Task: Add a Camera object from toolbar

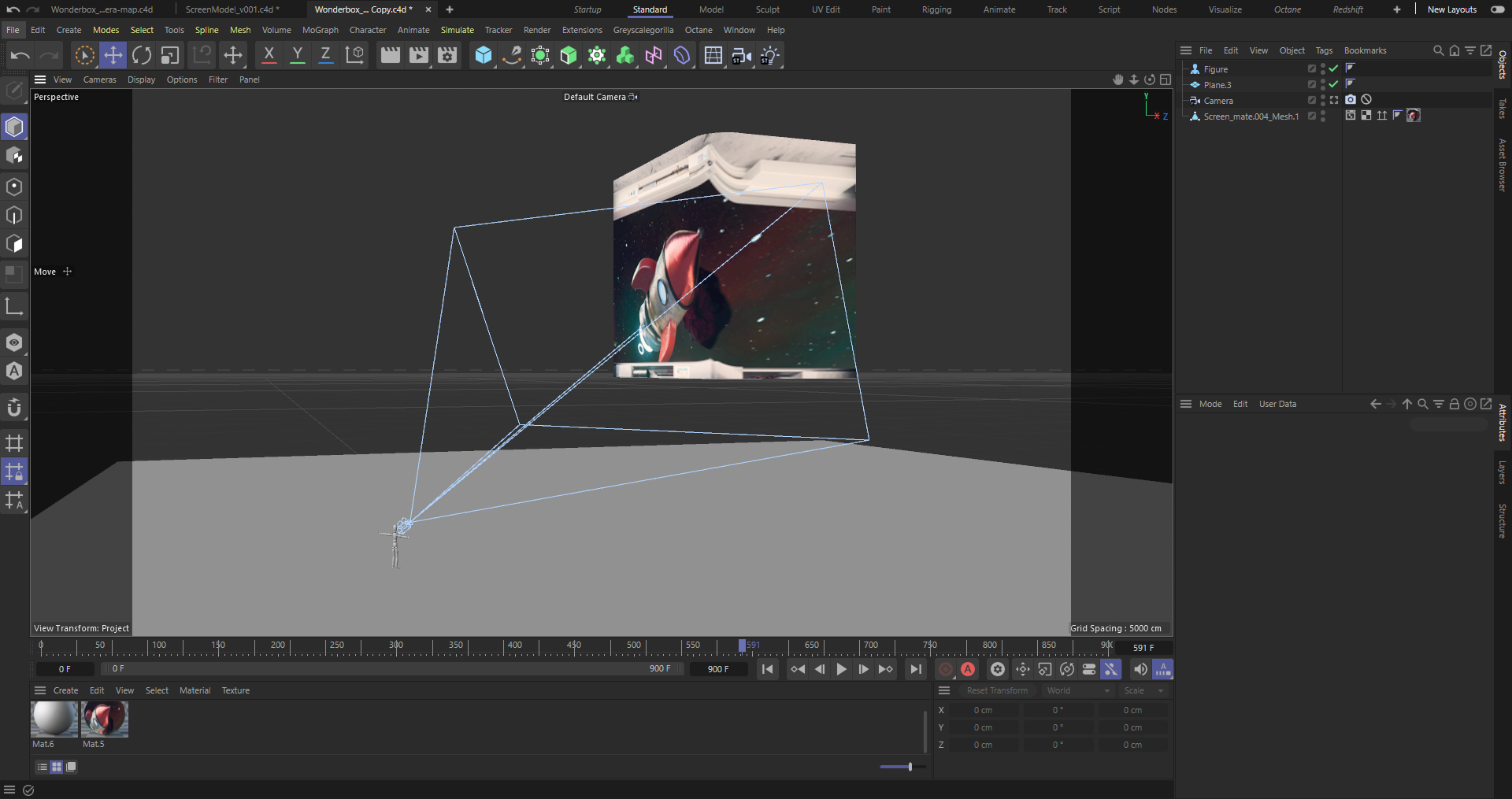Action: (741, 55)
